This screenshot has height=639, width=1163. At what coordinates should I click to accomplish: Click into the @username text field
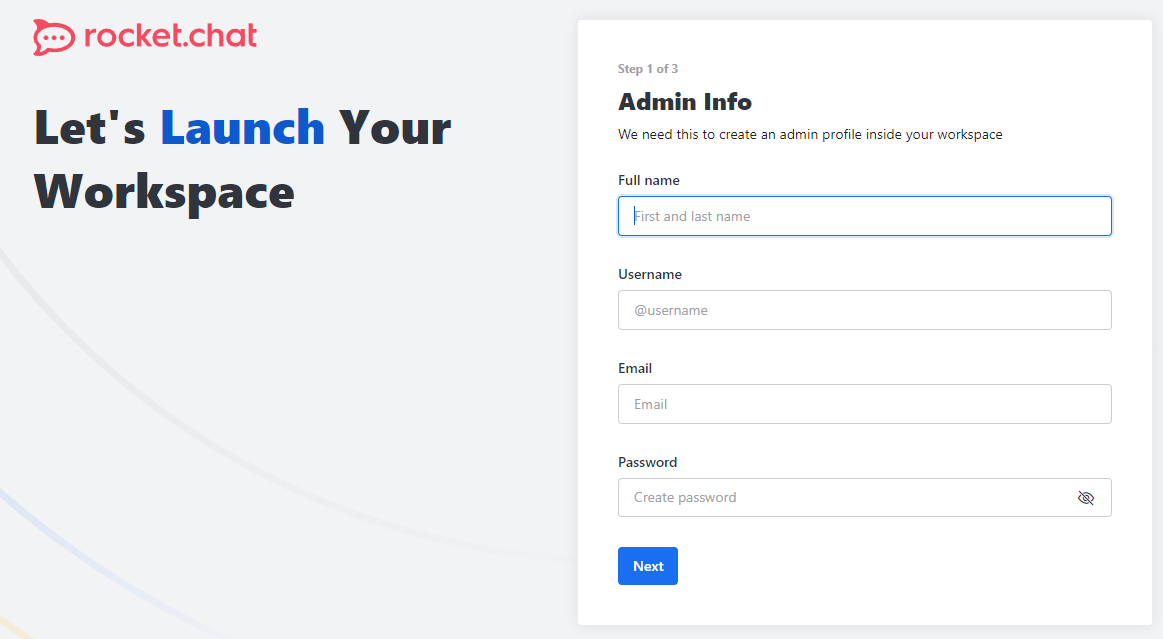coord(864,310)
